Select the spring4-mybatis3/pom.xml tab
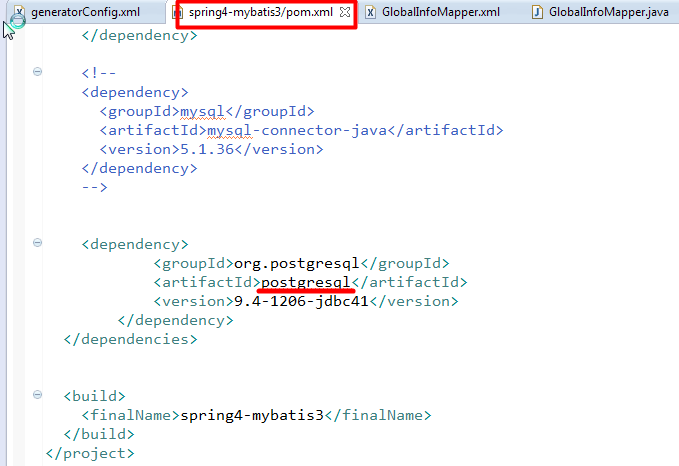 (261, 12)
